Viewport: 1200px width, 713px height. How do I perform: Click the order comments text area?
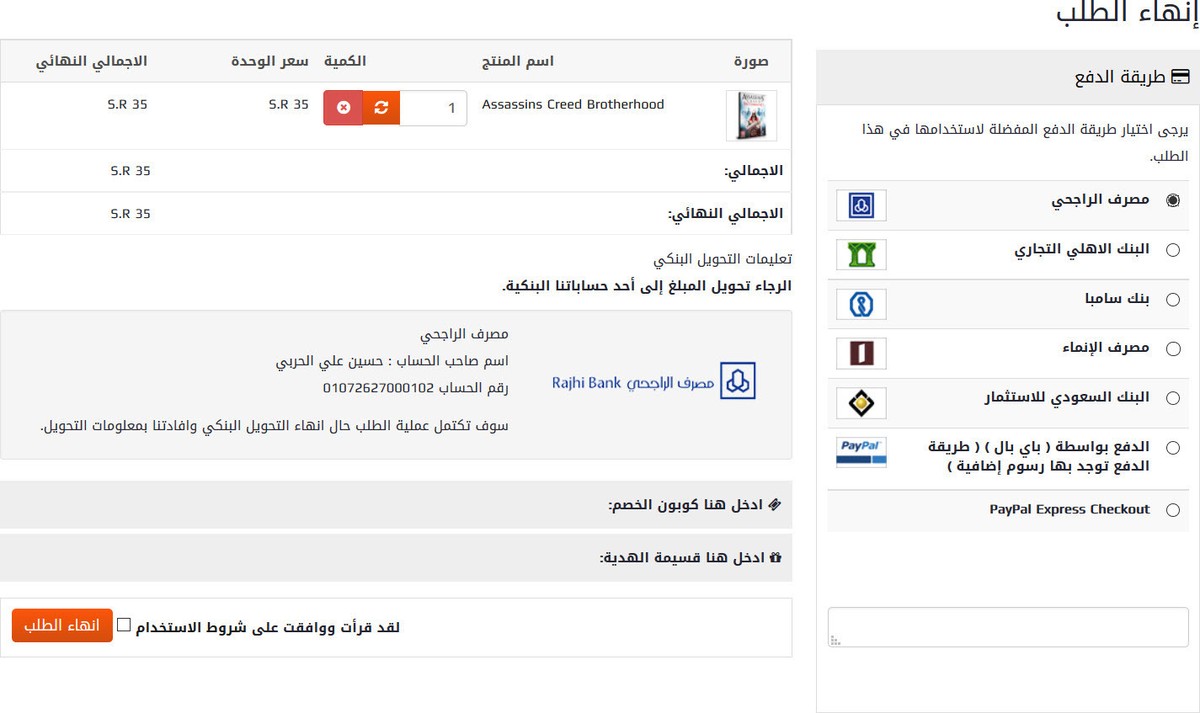(1008, 627)
